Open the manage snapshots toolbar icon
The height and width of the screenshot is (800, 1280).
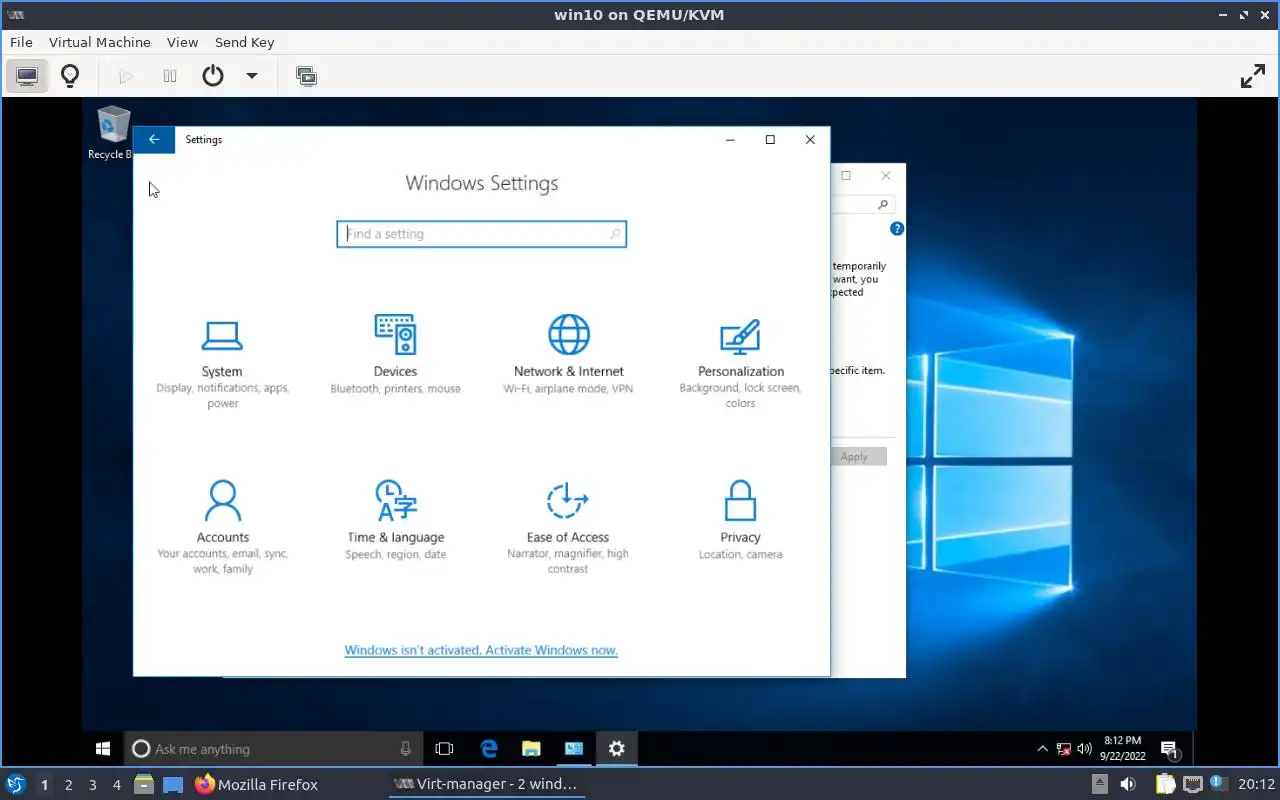[307, 76]
